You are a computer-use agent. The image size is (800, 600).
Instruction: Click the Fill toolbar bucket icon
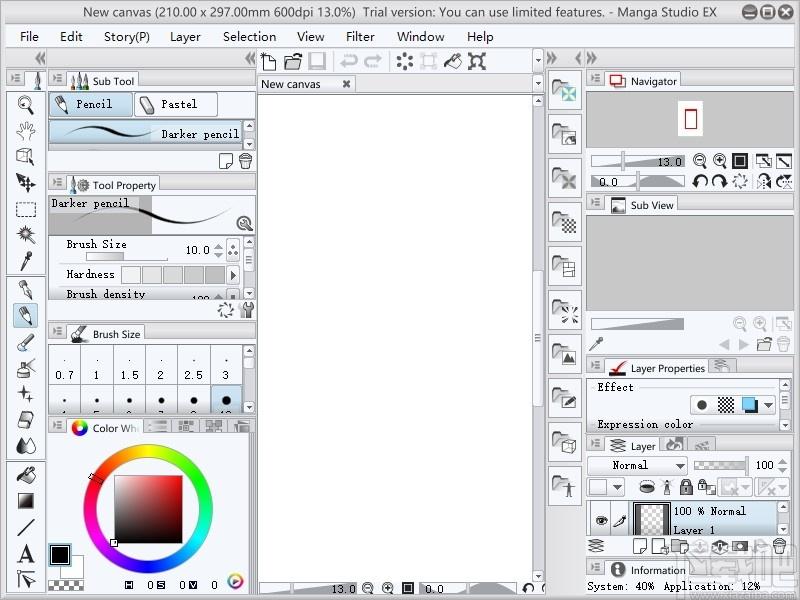point(453,61)
